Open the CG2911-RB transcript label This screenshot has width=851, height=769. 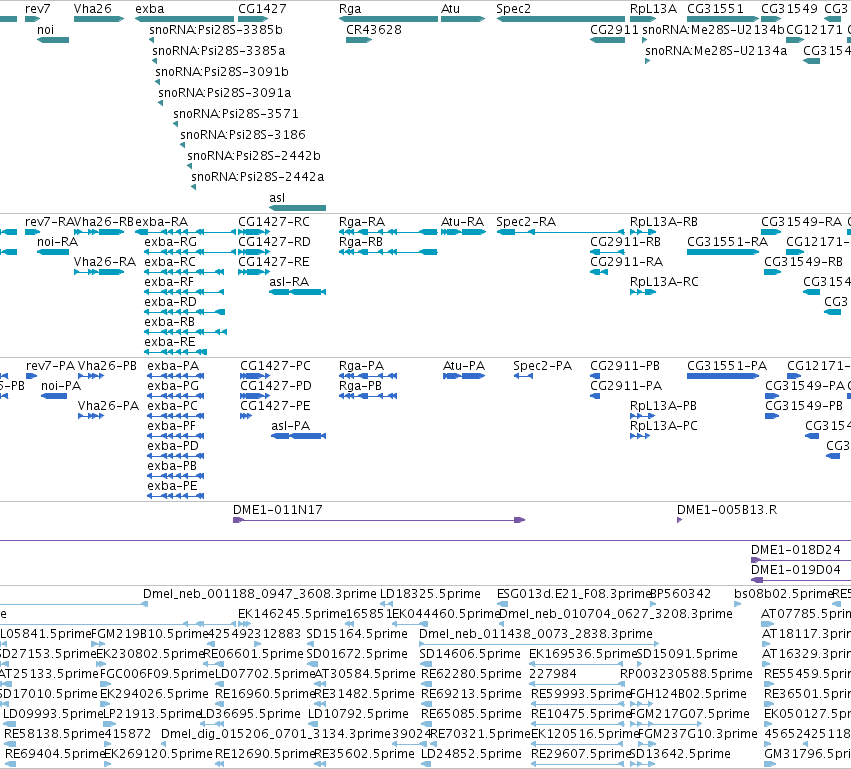(x=625, y=242)
